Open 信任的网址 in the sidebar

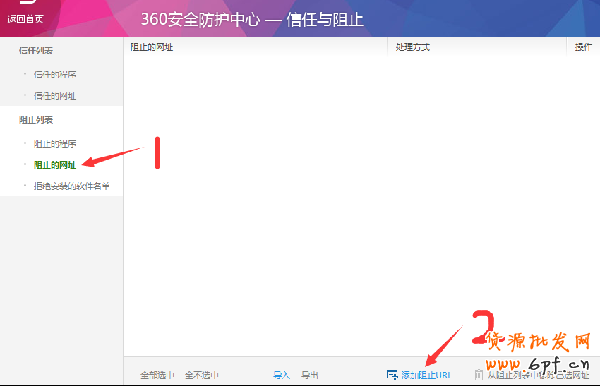55,96
